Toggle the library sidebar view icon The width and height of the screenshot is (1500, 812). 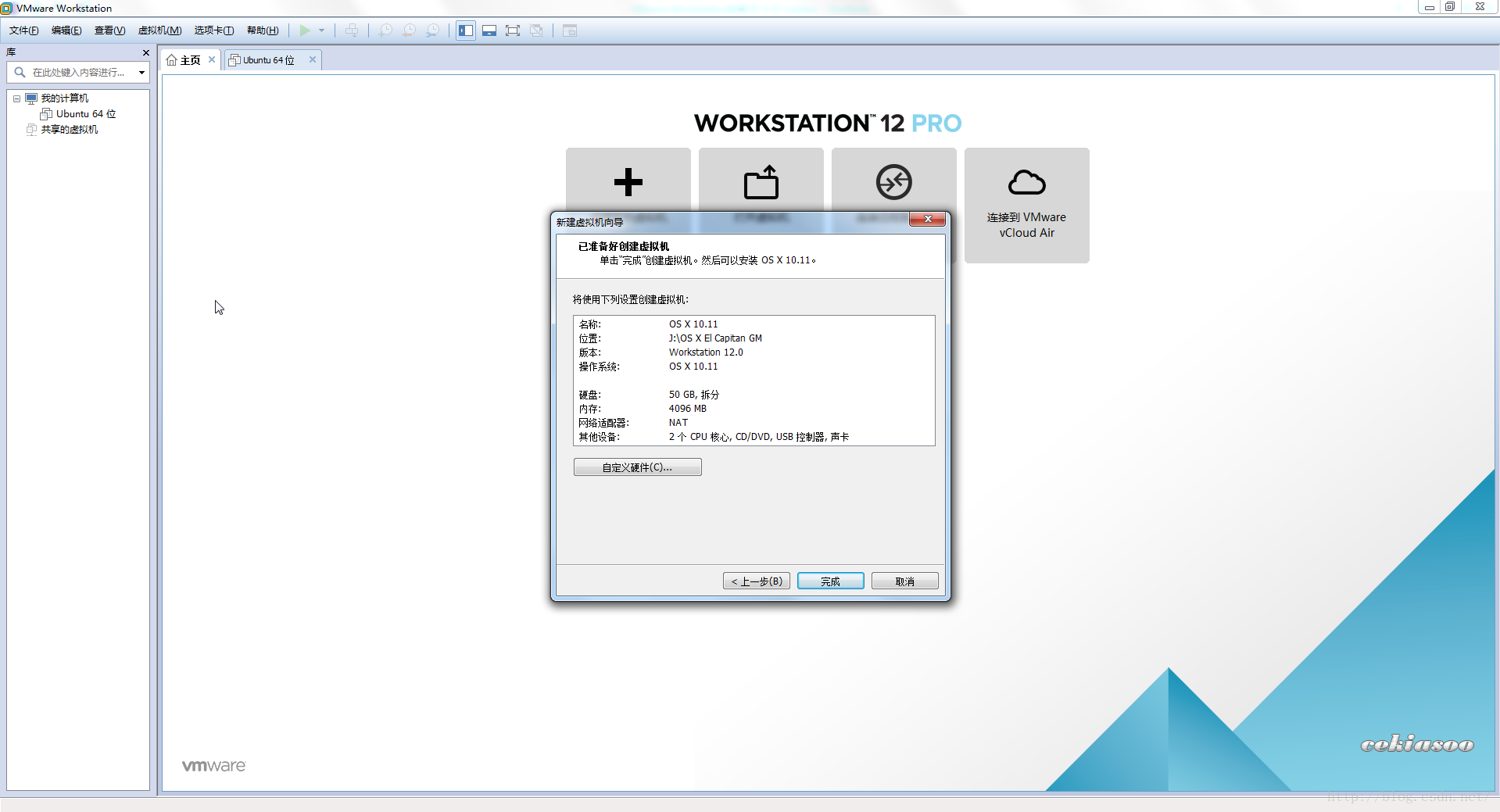click(x=466, y=30)
